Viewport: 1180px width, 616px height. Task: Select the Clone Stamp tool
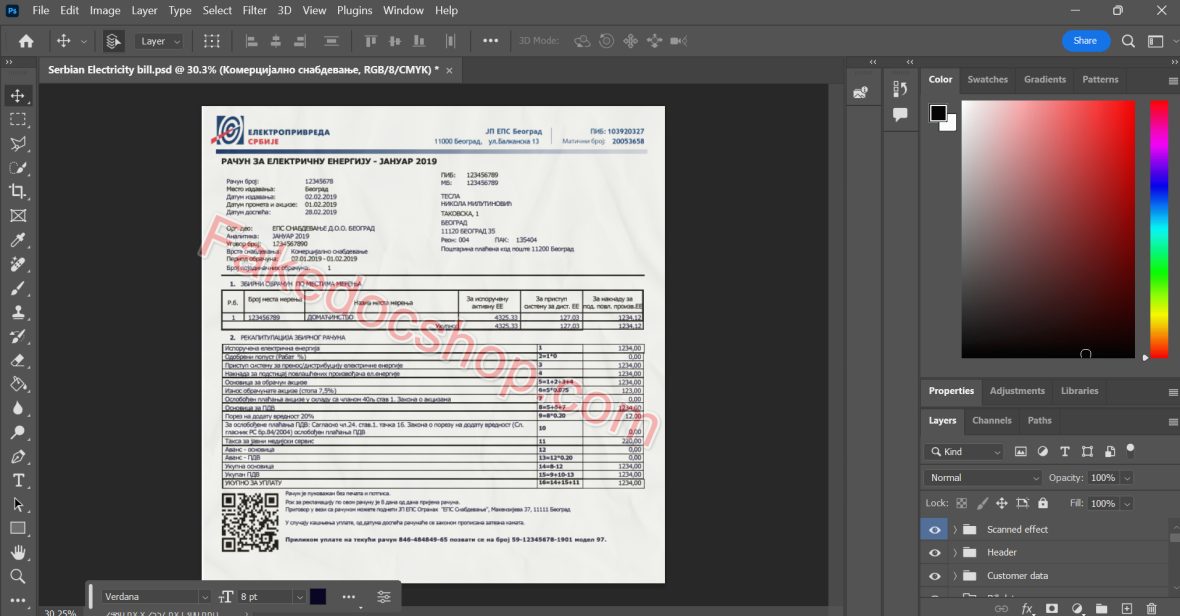pos(18,312)
